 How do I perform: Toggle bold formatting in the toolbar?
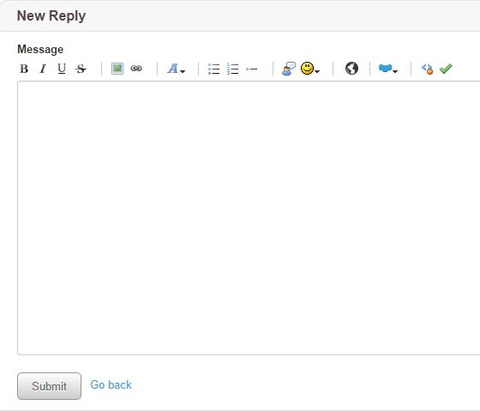[x=24, y=69]
